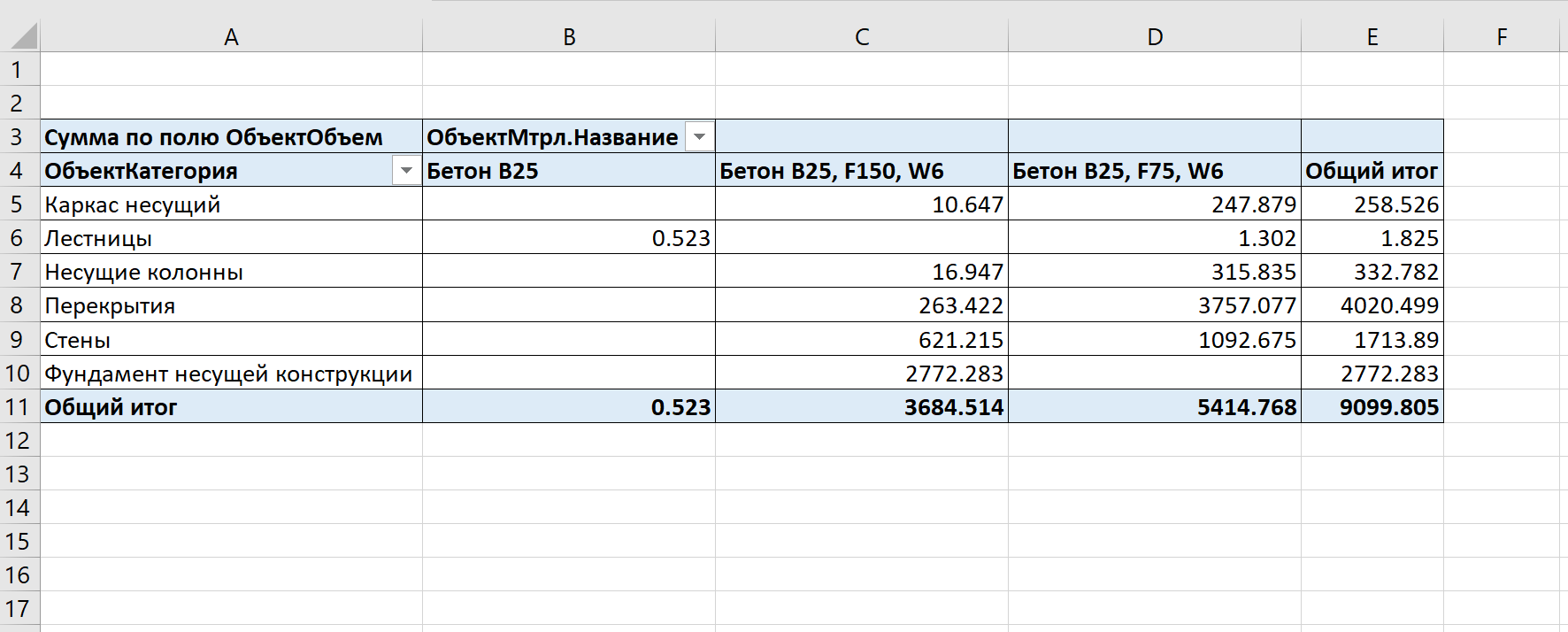This screenshot has width=1568, height=632.
Task: Click the Каркас несущий category cell
Action: click(x=133, y=204)
